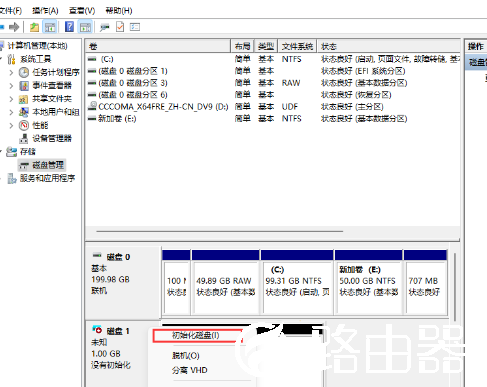Image resolution: width=487 pixels, height=387 pixels.
Task: Sort by the File System column header
Action: pyautogui.click(x=297, y=46)
